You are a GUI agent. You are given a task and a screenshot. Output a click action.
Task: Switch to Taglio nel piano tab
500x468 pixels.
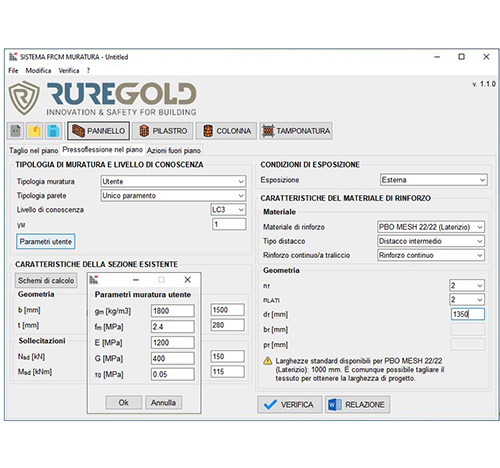34,151
